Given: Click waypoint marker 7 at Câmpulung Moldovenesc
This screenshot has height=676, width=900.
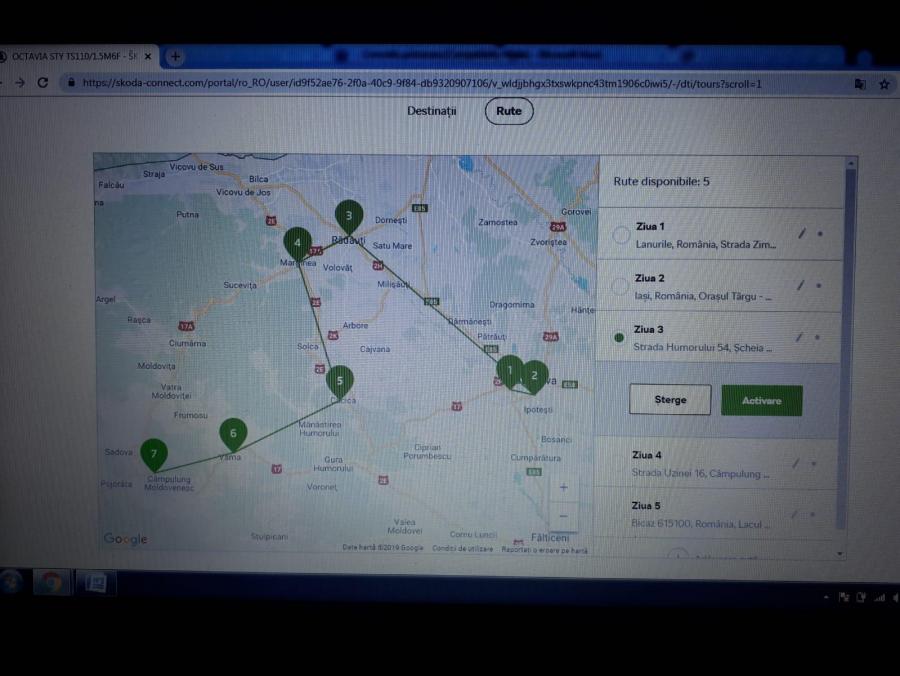Looking at the screenshot, I should [x=153, y=454].
